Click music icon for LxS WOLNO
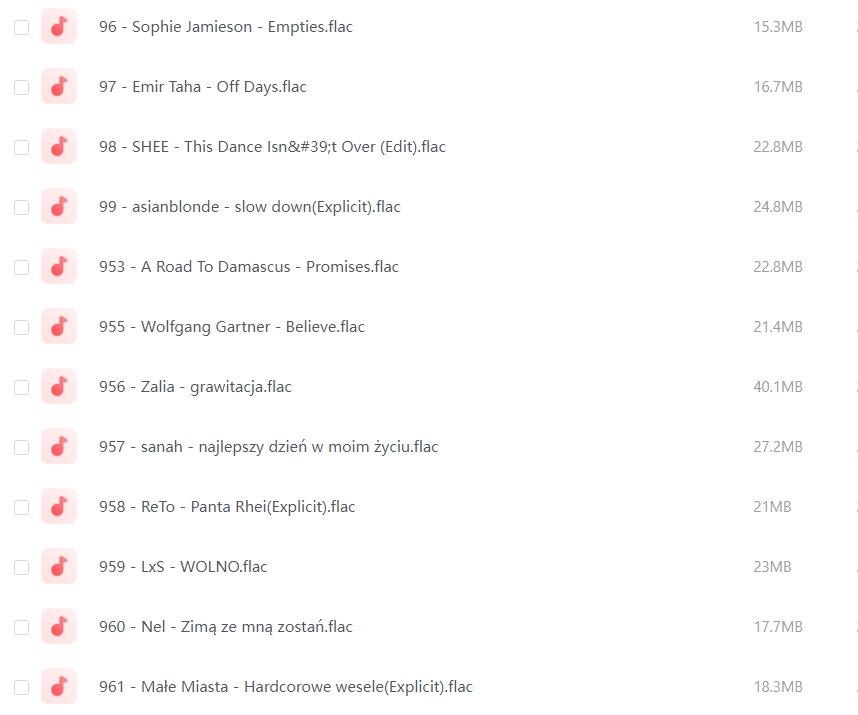858x715 pixels. click(59, 566)
